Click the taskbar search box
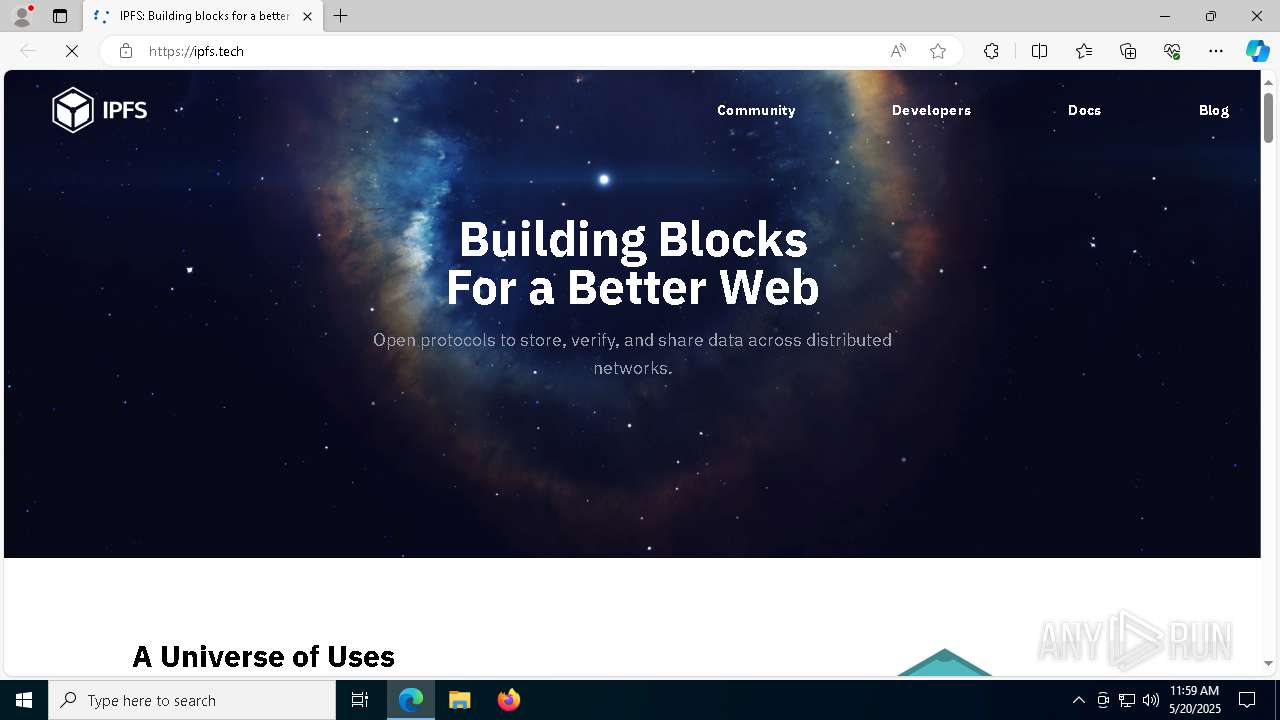1280x720 pixels. click(192, 700)
